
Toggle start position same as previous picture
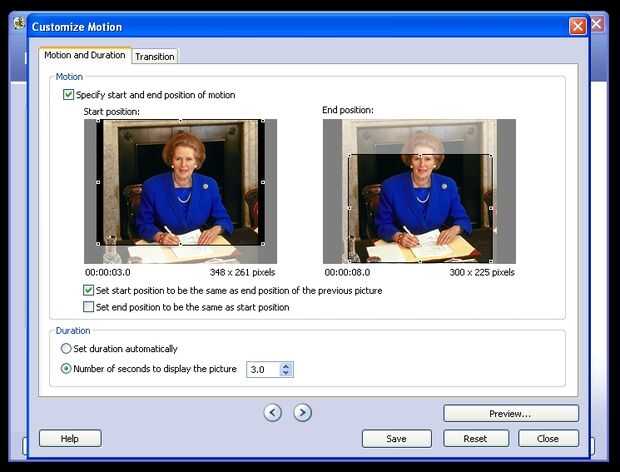pos(89,291)
